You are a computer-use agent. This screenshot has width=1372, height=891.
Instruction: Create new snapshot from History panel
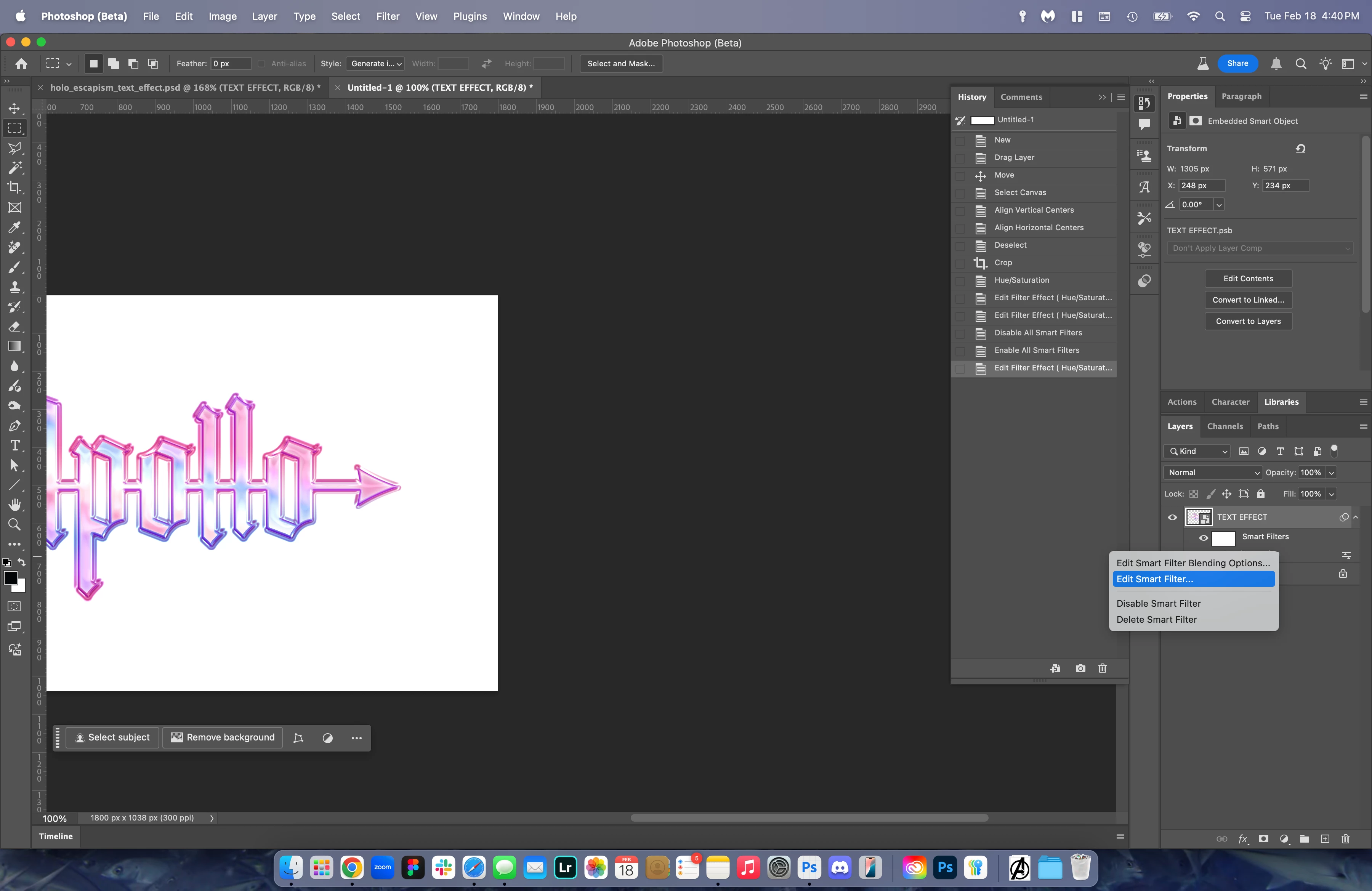1080,668
